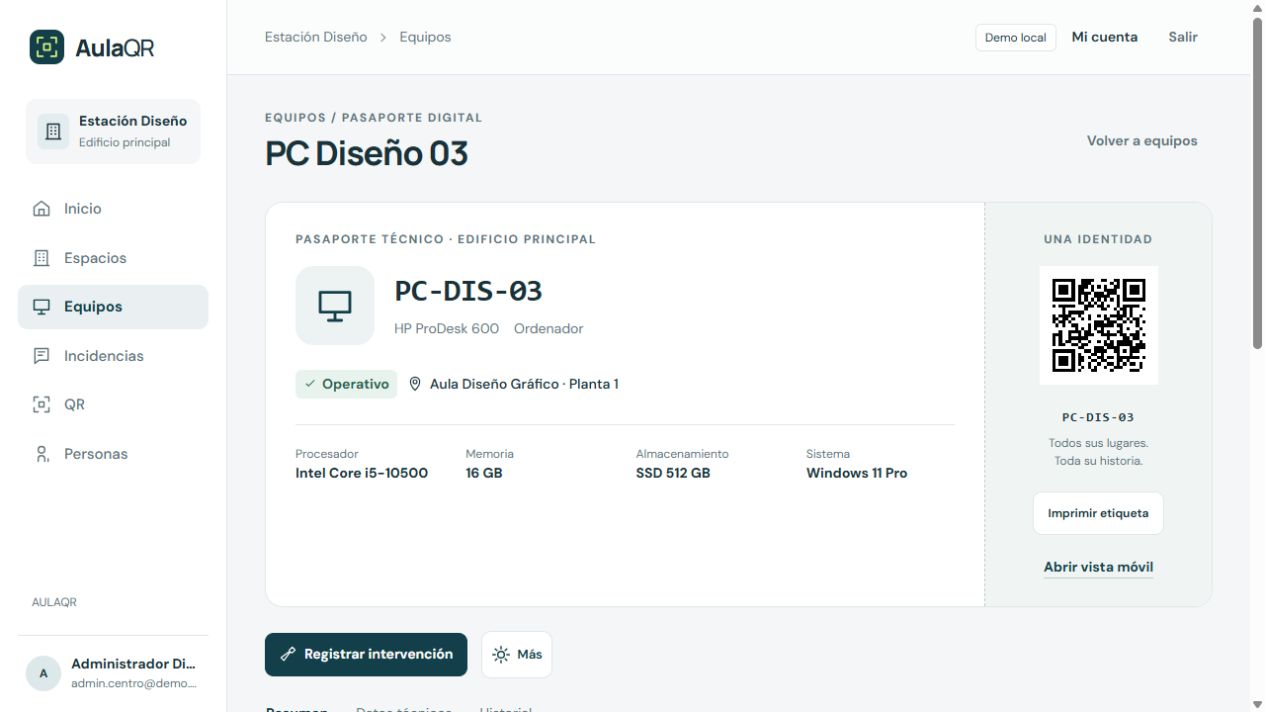This screenshot has height=712, width=1265.
Task: Click the Estación Diseño workspace card
Action: tap(113, 131)
